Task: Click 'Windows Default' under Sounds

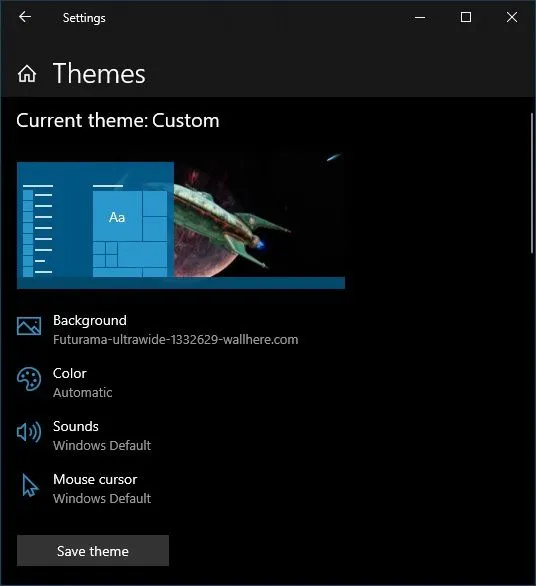Action: (102, 445)
